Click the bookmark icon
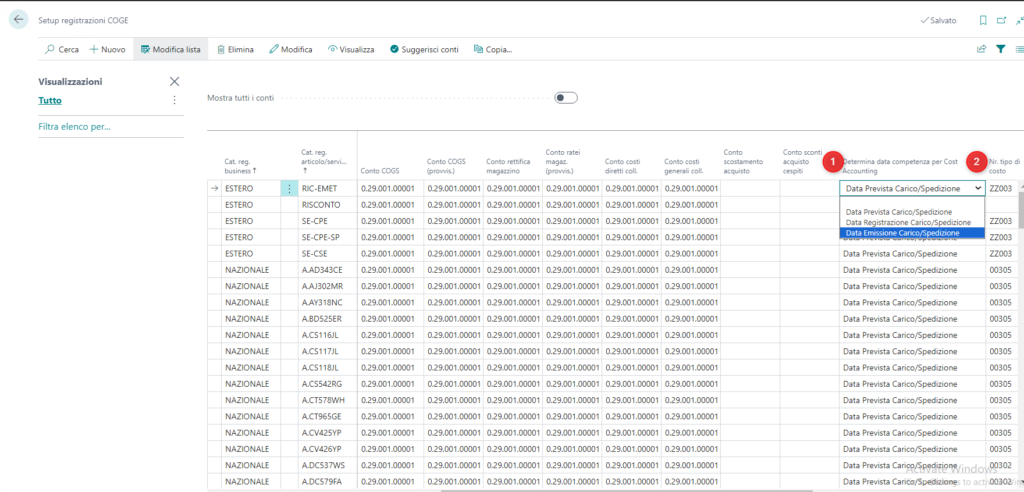Screen dimensions: 1024x492 tap(983, 20)
